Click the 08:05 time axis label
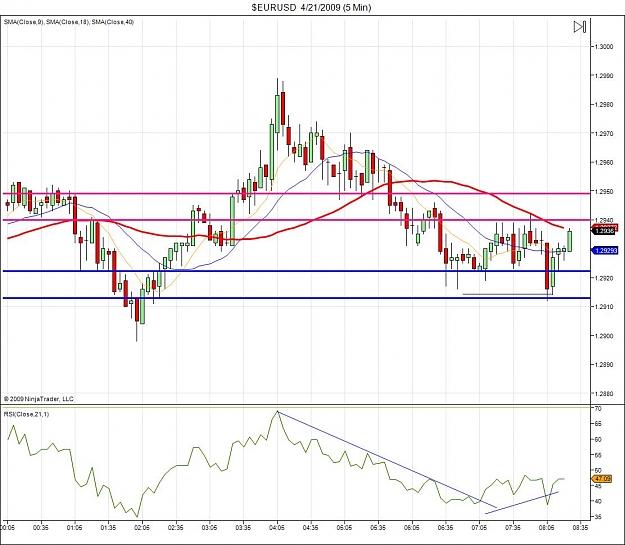The width and height of the screenshot is (625, 545). (546, 527)
